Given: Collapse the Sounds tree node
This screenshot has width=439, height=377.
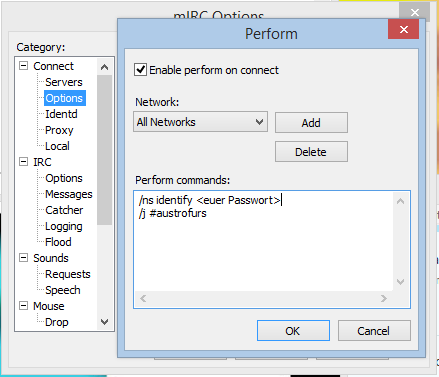Looking at the screenshot, I should pyautogui.click(x=23, y=258).
